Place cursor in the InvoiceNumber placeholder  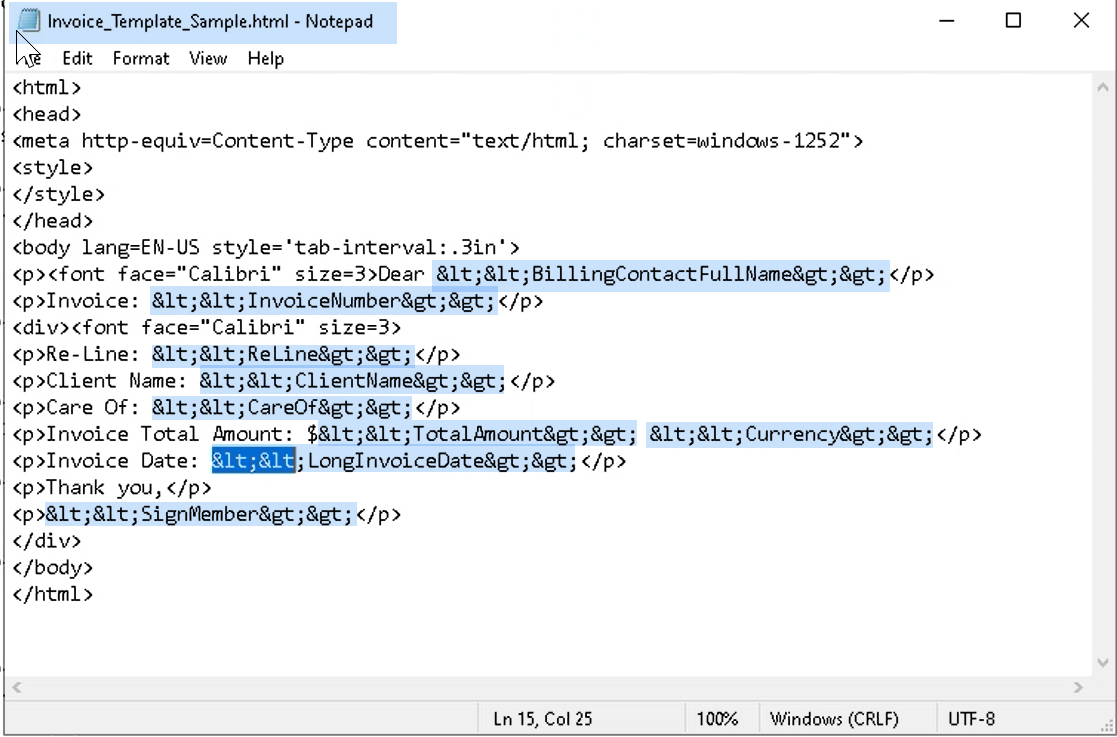click(323, 301)
